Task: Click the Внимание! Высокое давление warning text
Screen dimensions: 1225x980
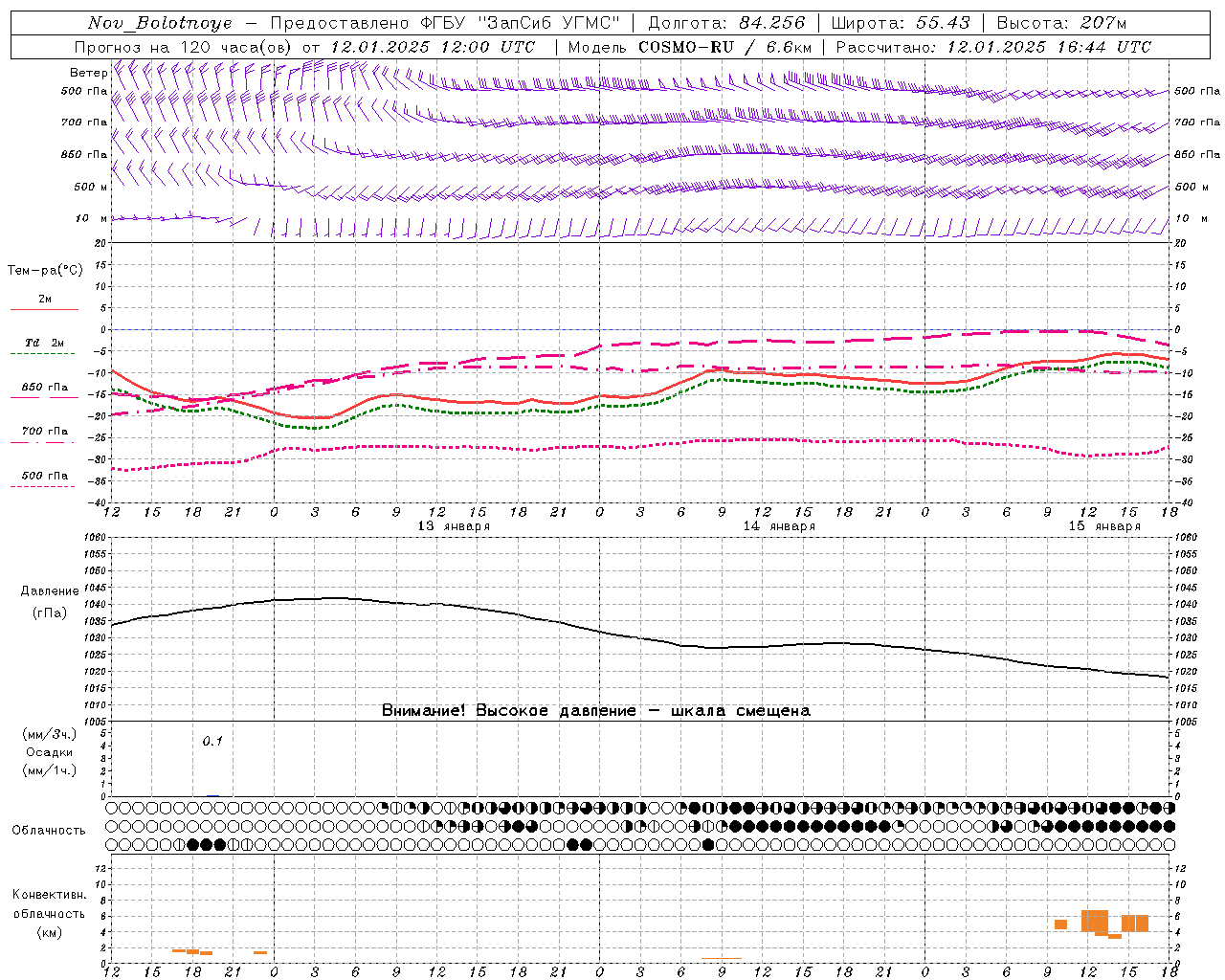Action: click(x=595, y=710)
